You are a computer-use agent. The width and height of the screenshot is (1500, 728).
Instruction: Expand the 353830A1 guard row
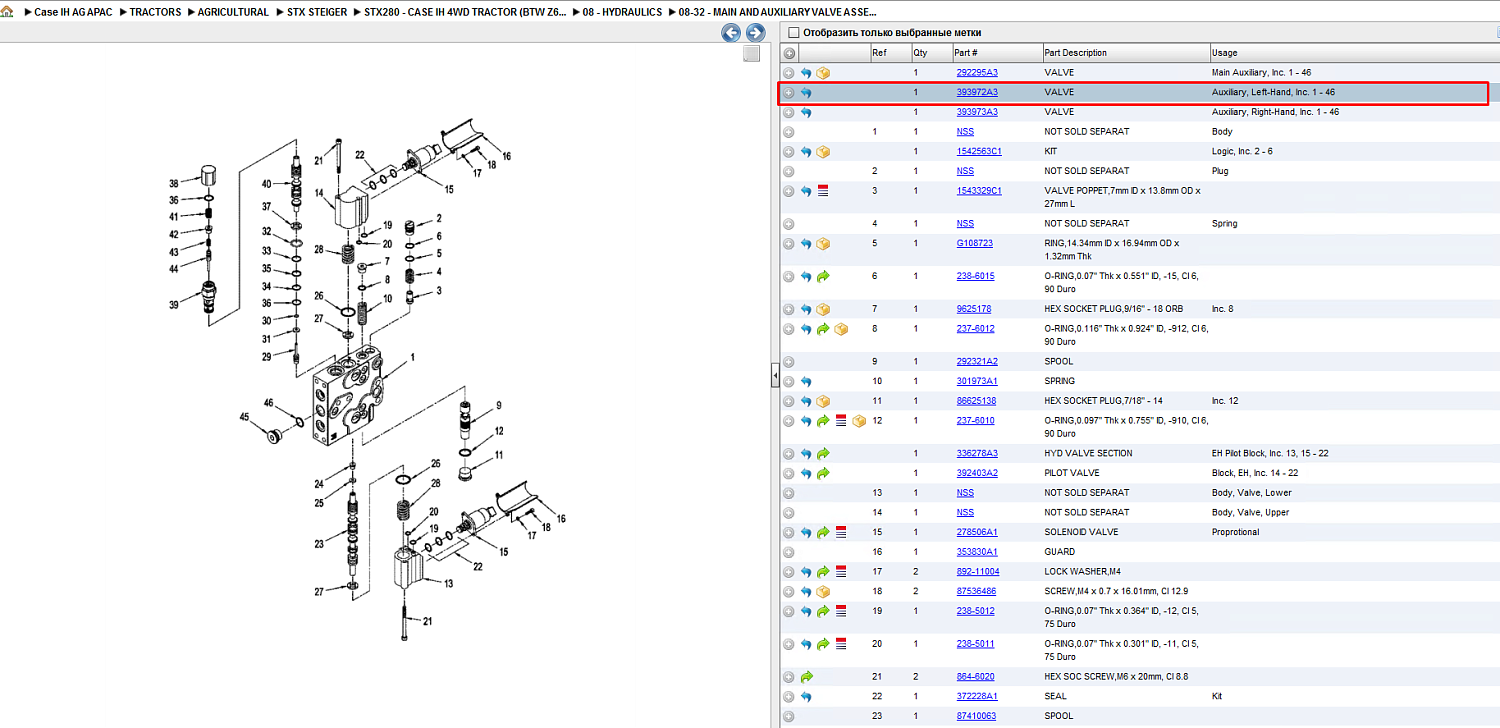click(x=789, y=552)
